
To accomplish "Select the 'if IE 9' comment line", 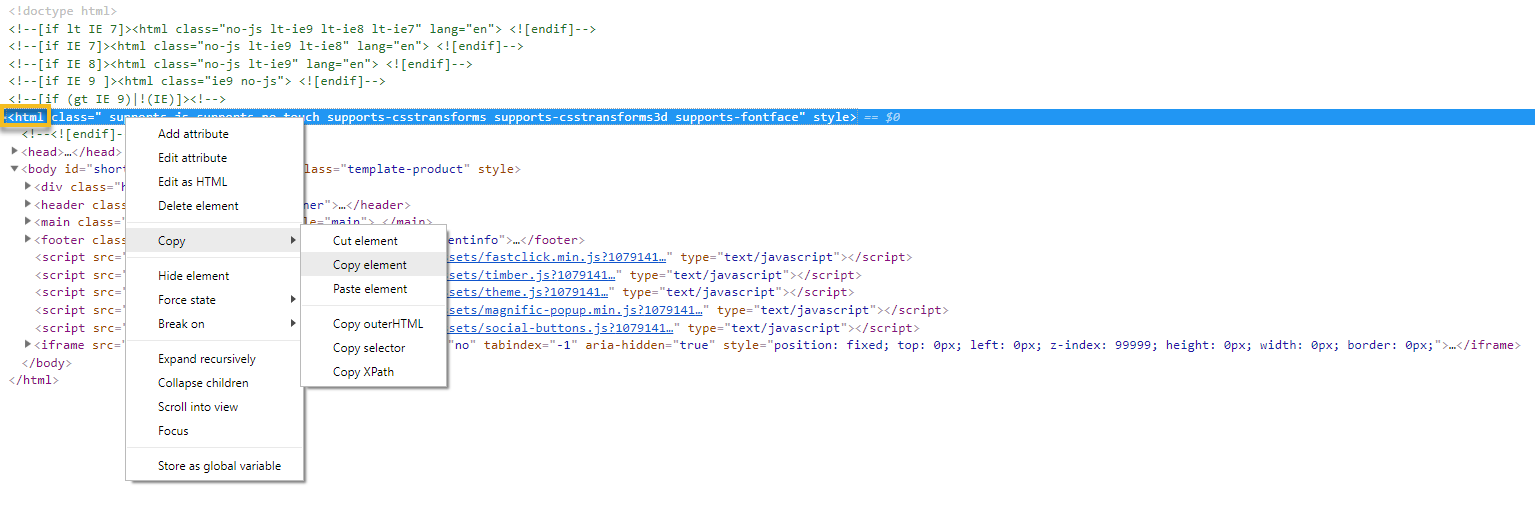I will (x=197, y=81).
